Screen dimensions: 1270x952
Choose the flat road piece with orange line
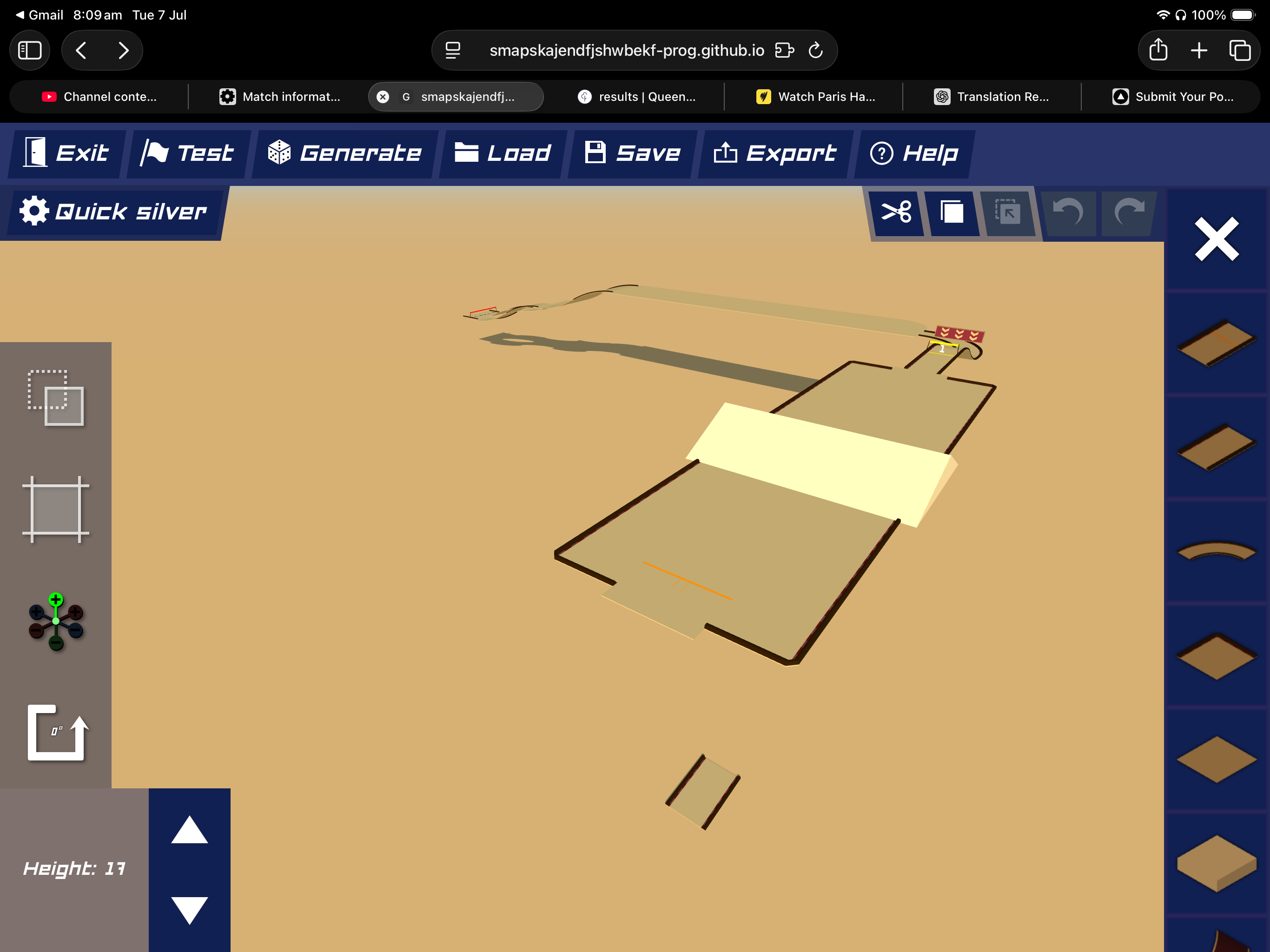[x=1216, y=343]
